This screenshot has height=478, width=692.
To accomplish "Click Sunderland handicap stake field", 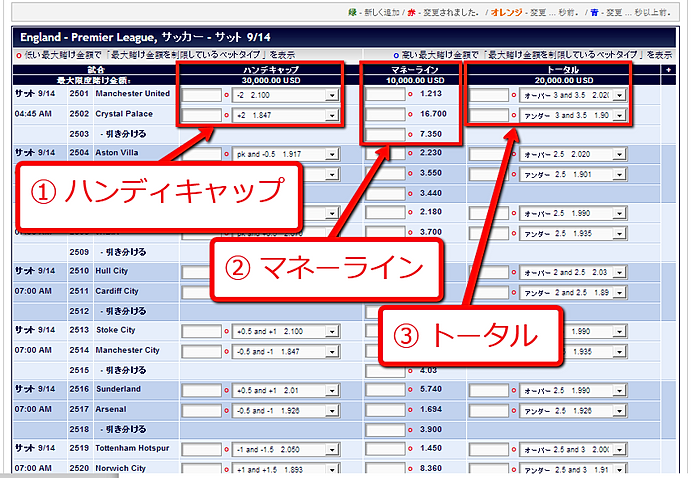I will click(x=202, y=391).
